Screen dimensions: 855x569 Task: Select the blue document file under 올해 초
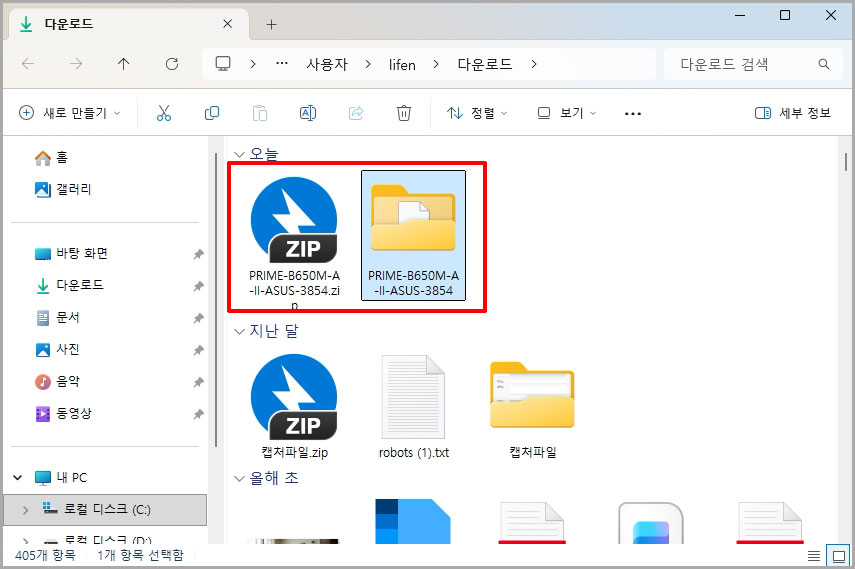click(413, 521)
